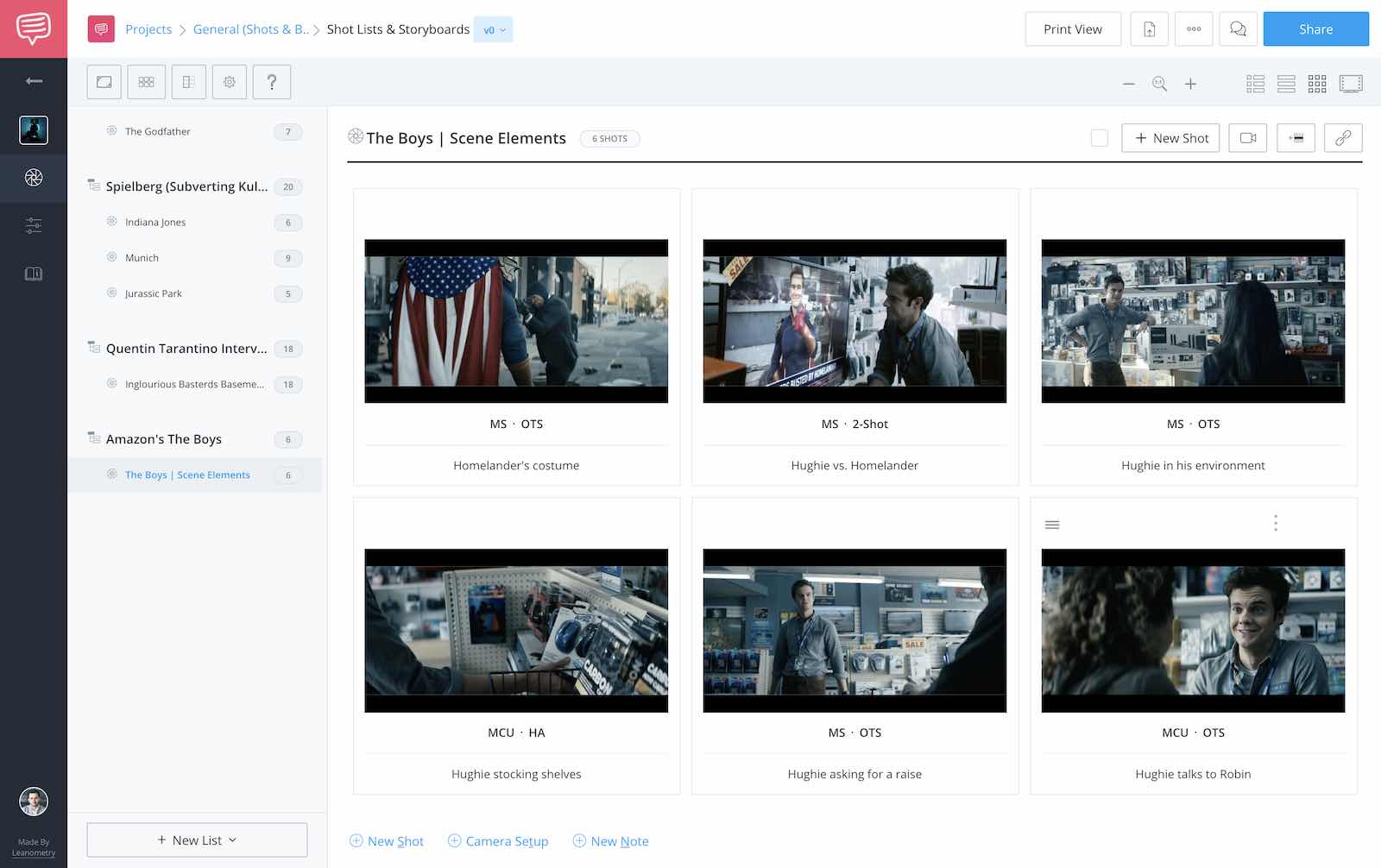
Task: Open Made By Leanometry link
Action: coord(34,847)
